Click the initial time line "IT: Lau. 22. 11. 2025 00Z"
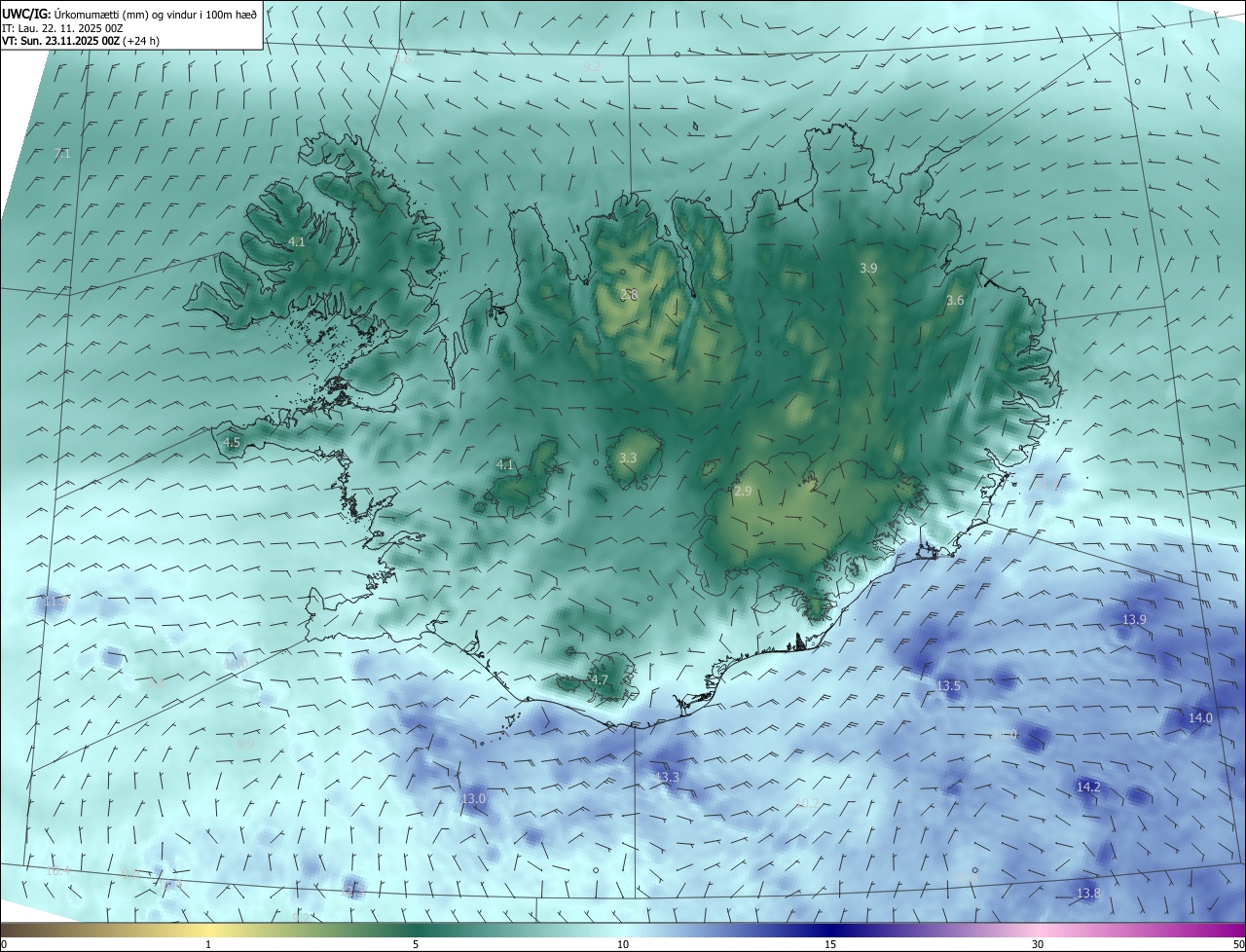1246x952 pixels. tap(62, 27)
